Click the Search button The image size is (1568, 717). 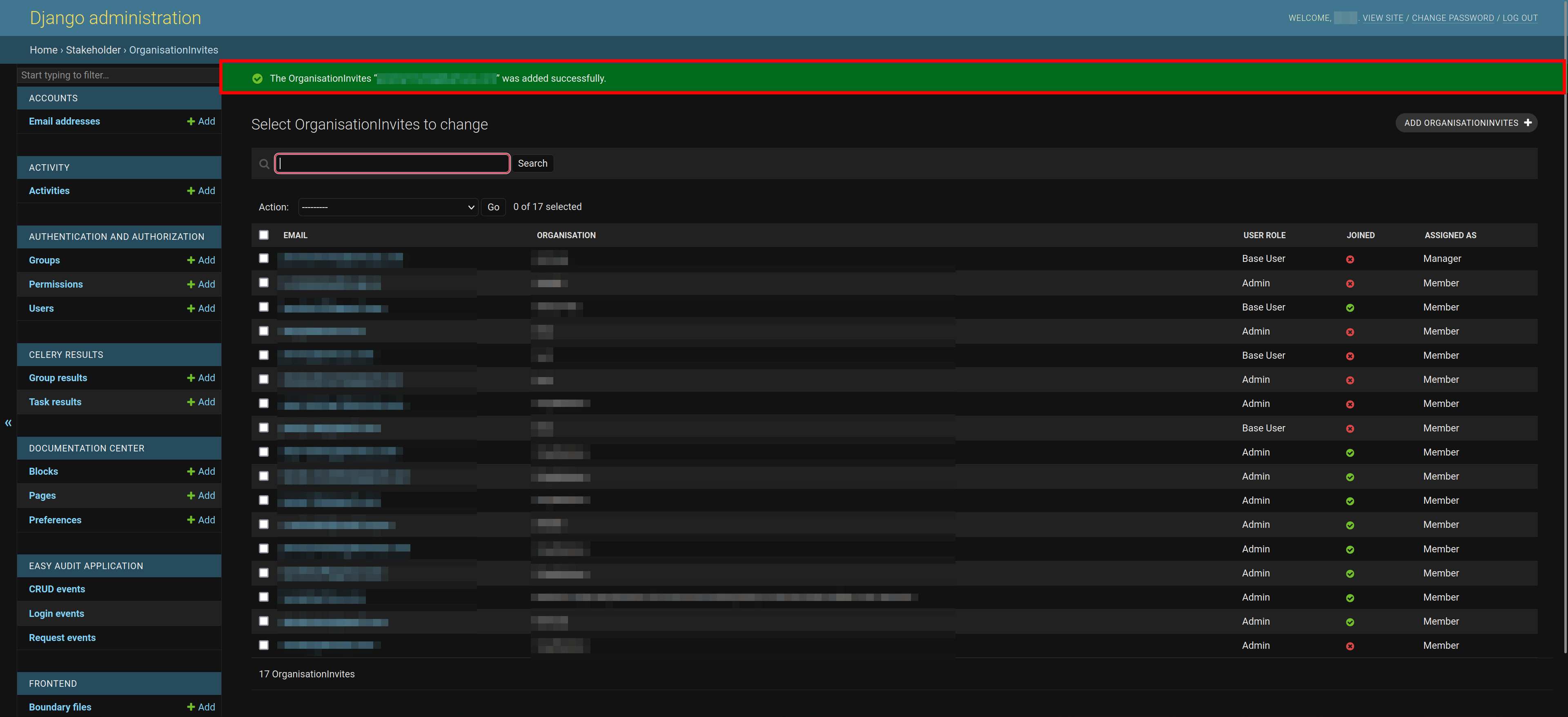(x=532, y=163)
